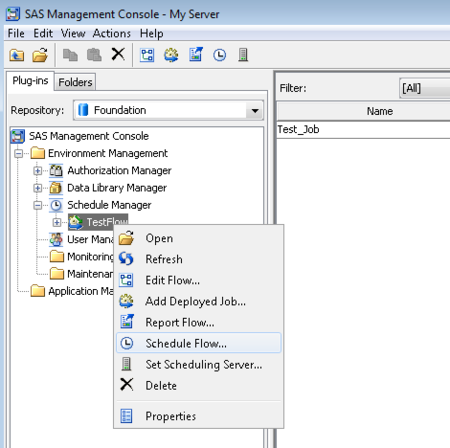Click the Report Flow toolbar icon
The image size is (450, 448).
point(196,54)
